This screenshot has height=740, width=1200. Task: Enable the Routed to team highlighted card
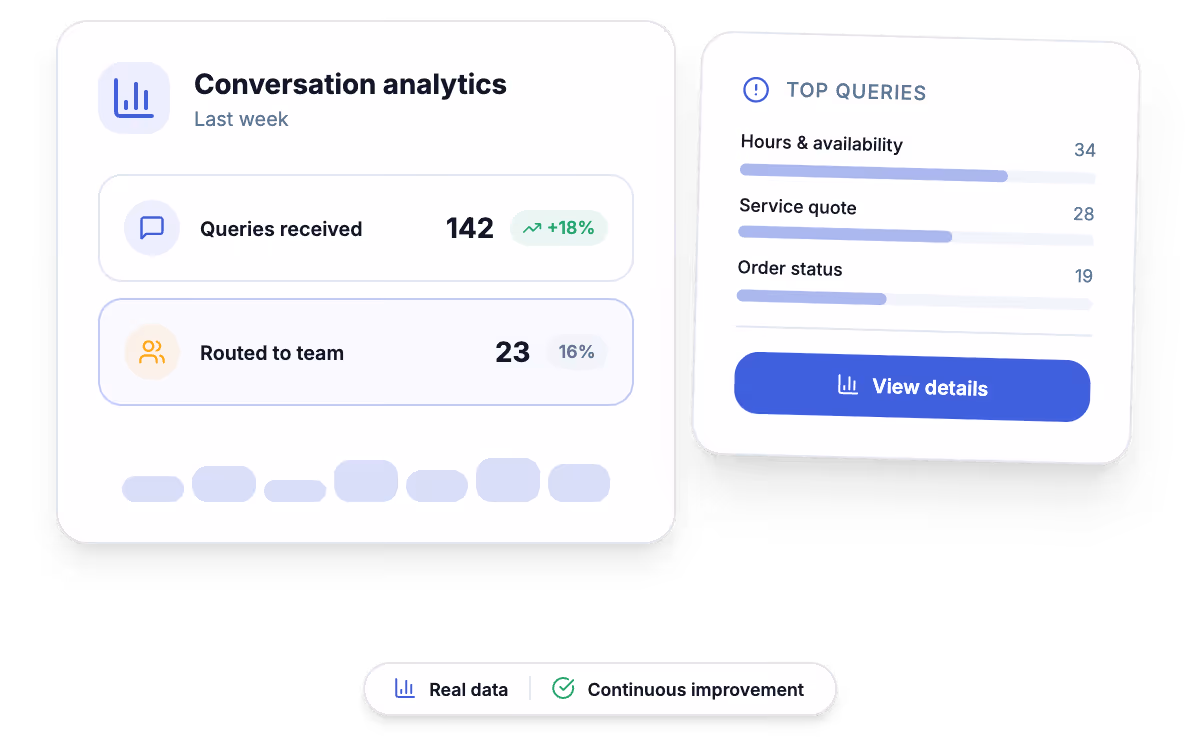coord(366,352)
